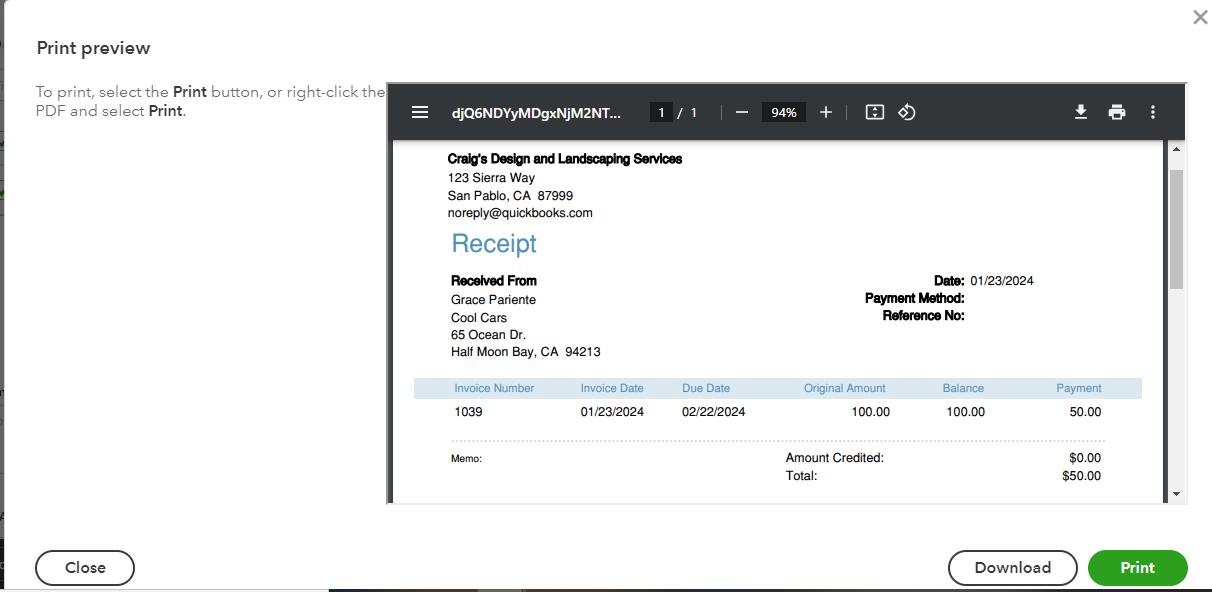Print the PDF using the toolbar printer icon
Viewport: 1212px width, 592px height.
pos(1117,112)
